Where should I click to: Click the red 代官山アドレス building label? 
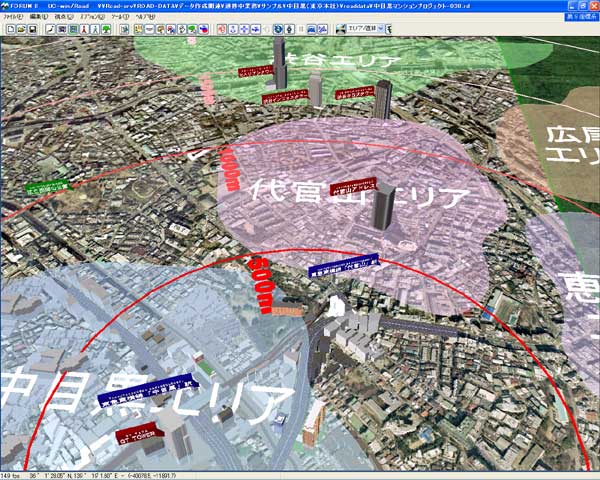point(353,187)
